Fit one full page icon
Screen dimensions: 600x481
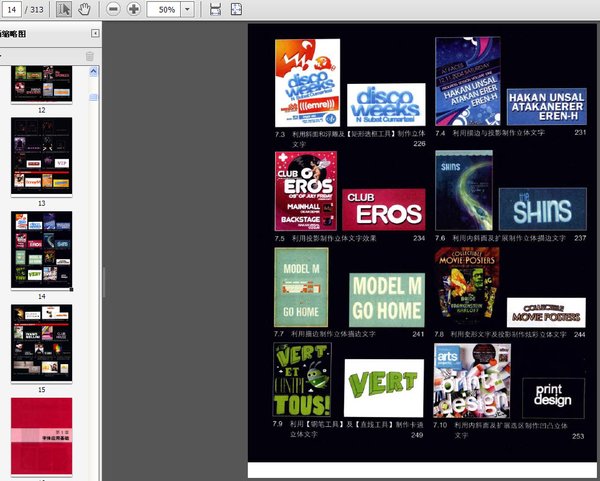[x=236, y=9]
